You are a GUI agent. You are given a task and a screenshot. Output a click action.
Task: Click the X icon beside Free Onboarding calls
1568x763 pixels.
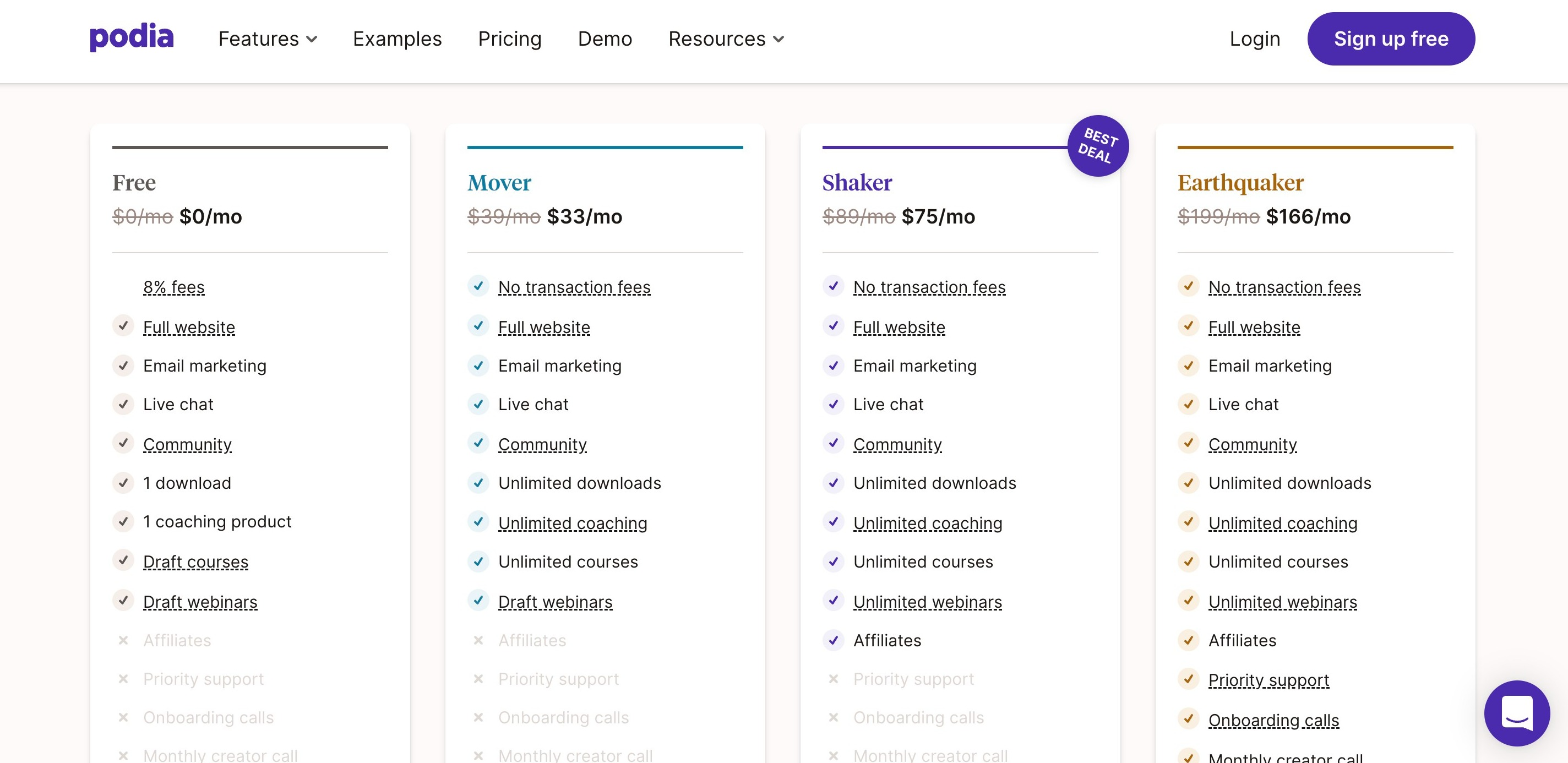point(123,717)
